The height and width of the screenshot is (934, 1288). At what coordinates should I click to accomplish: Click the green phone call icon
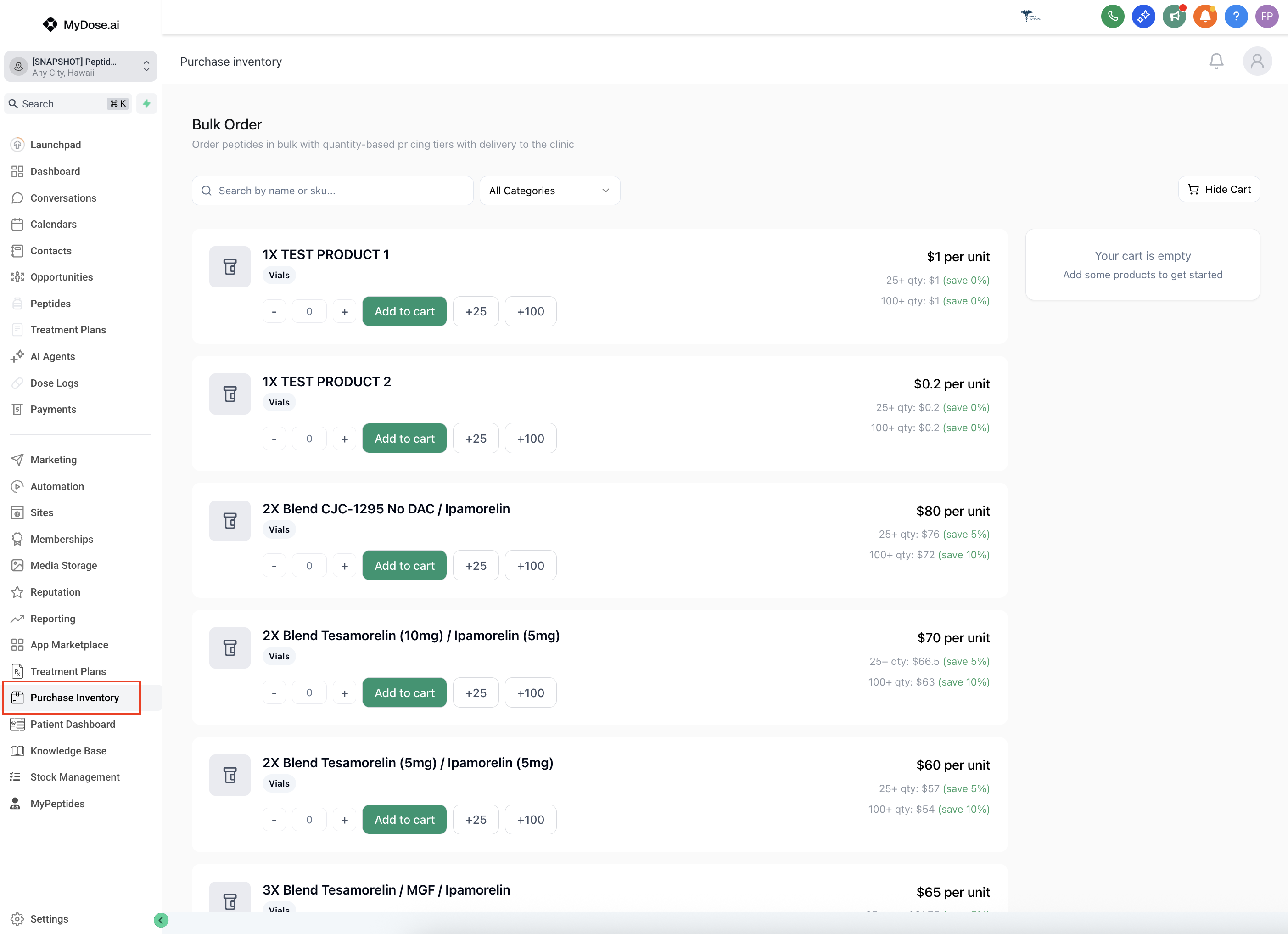click(1113, 16)
